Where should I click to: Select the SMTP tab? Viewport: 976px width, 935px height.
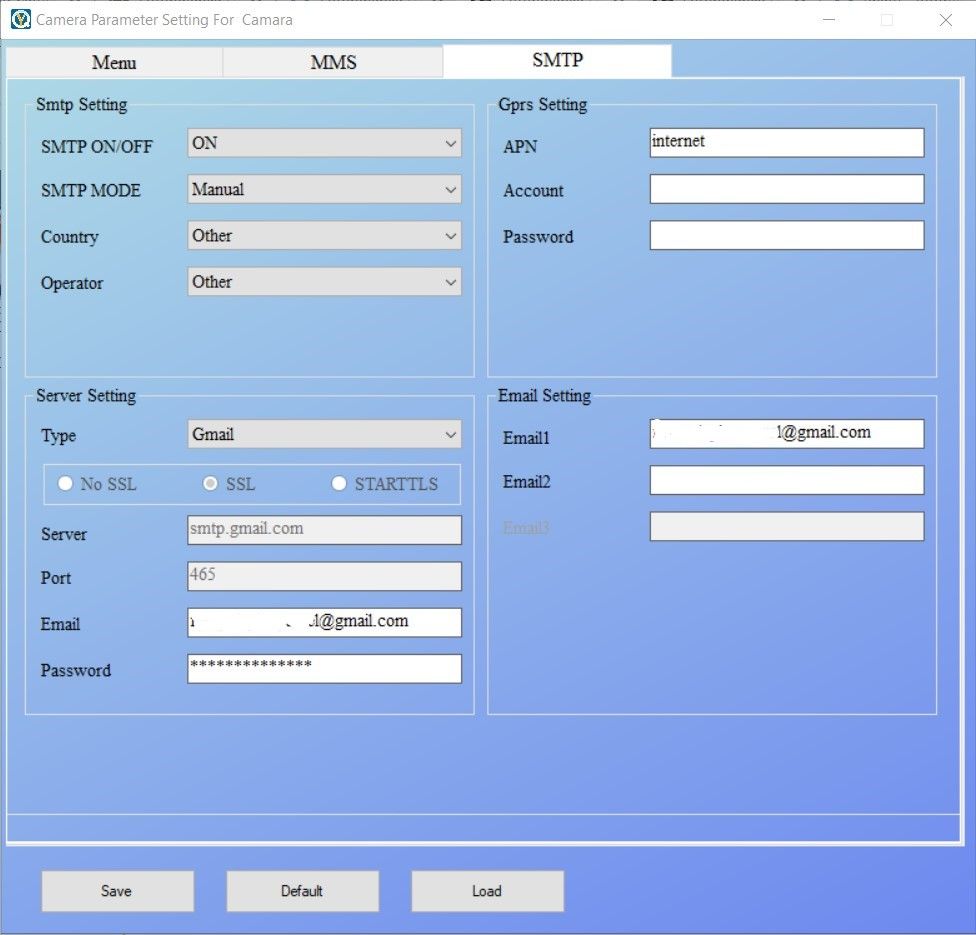[x=557, y=60]
